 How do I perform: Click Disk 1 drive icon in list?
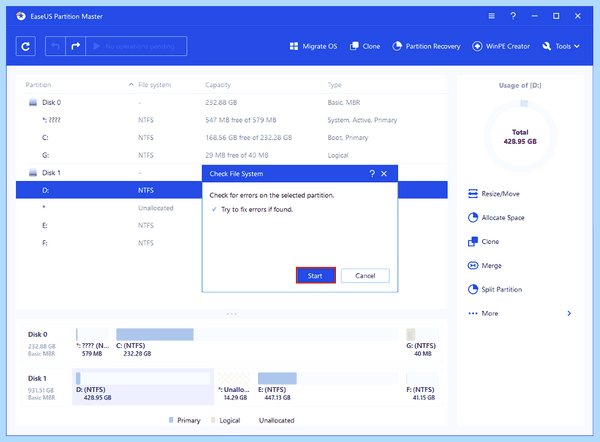[33, 173]
